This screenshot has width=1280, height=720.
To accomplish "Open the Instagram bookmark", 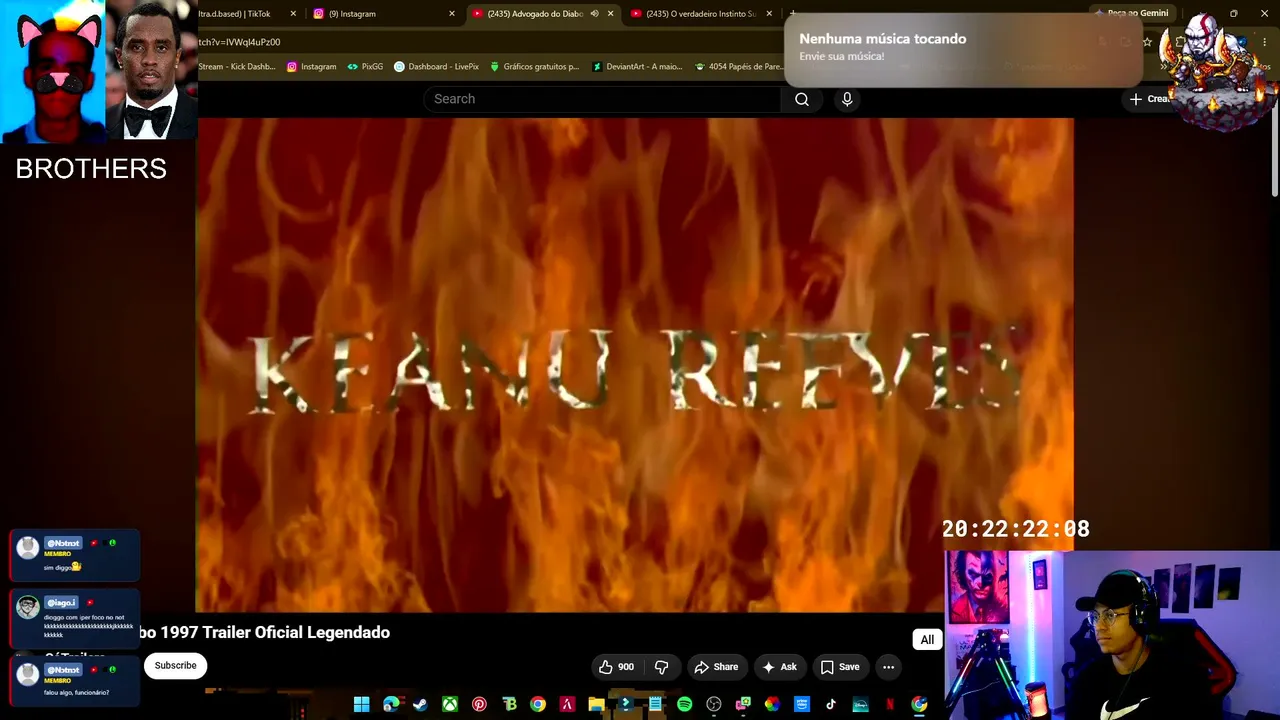I will 311,67.
